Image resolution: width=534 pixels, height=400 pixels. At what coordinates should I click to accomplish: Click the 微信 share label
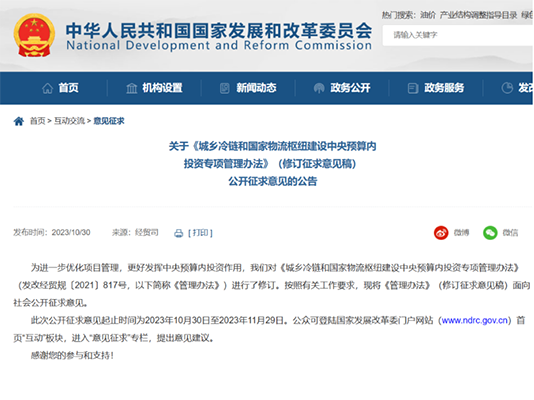coord(511,233)
